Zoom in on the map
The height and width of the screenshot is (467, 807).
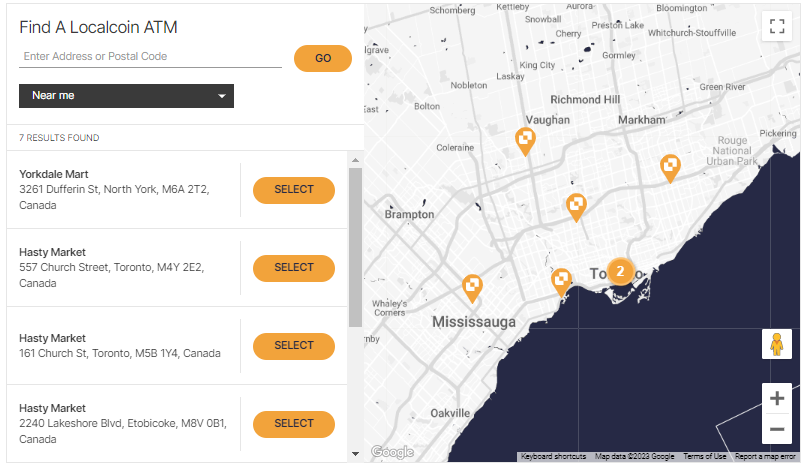[x=777, y=399]
